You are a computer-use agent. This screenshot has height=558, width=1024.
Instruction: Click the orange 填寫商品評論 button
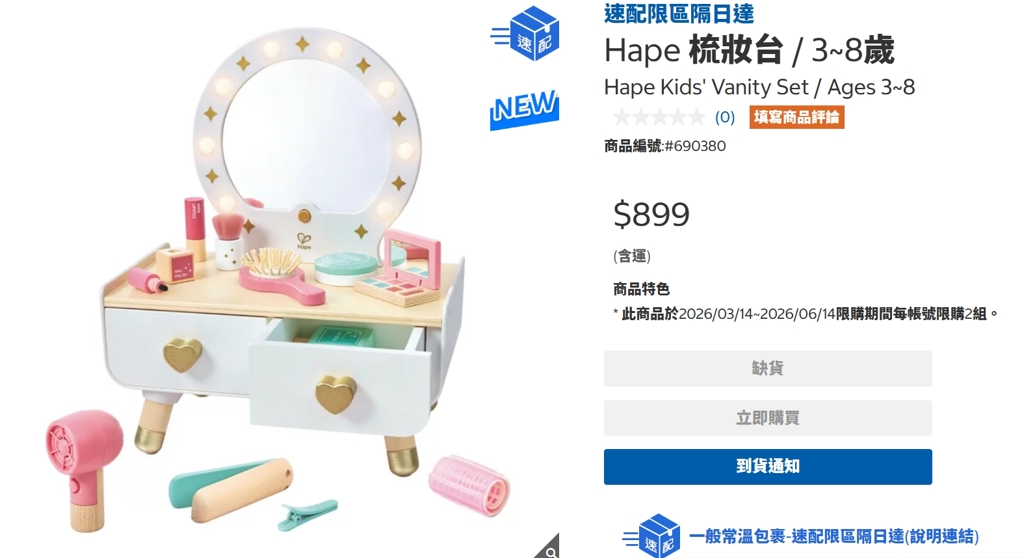797,118
